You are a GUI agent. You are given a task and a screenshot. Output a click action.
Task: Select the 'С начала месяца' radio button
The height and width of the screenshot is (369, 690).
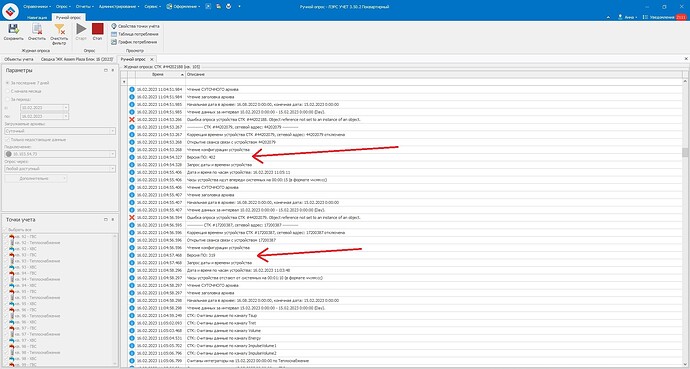tap(24, 91)
